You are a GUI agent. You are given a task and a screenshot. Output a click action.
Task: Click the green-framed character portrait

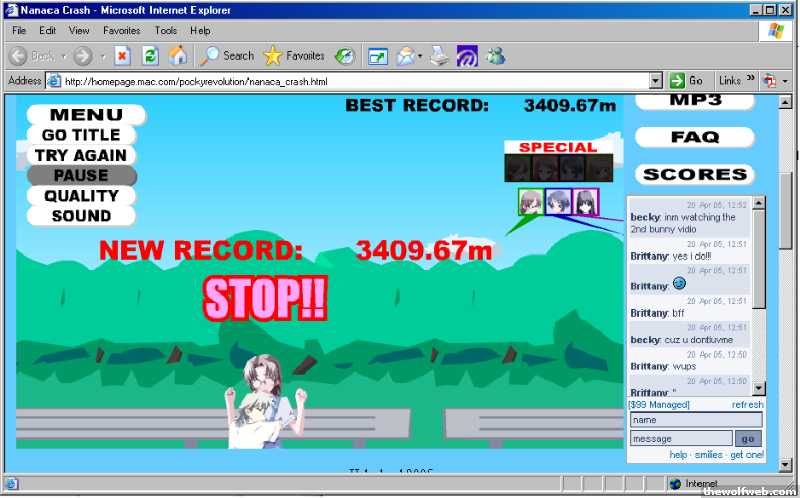pos(530,202)
